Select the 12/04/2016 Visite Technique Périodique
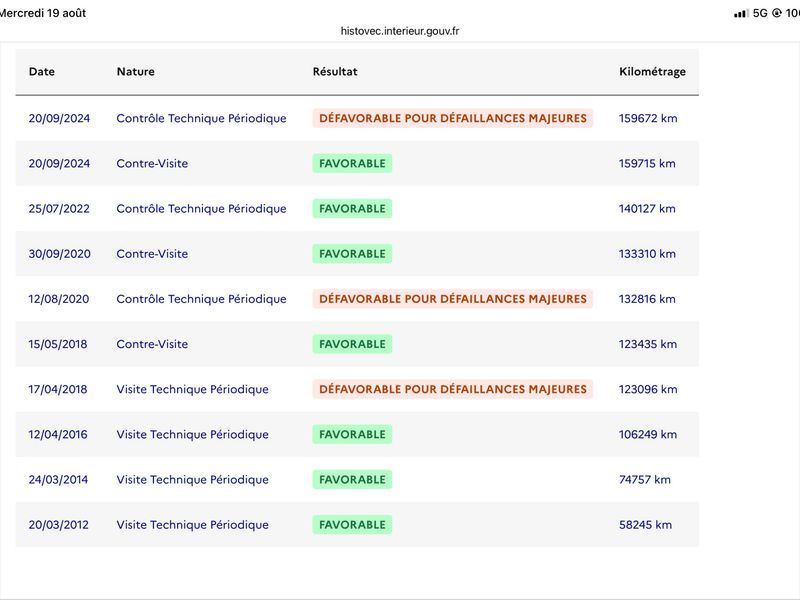Image resolution: width=800 pixels, height=600 pixels. coord(357,434)
